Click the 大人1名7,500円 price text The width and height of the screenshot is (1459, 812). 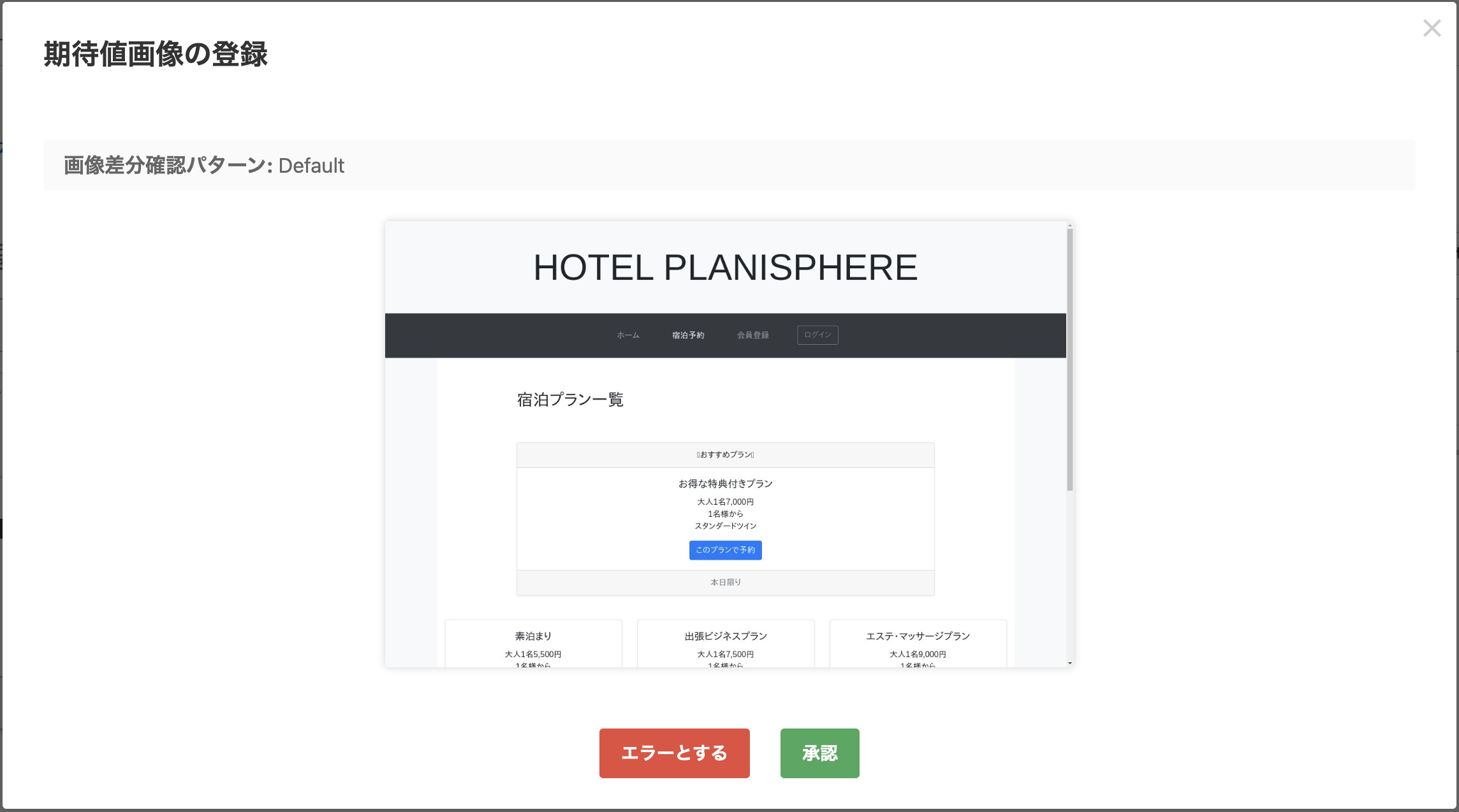coord(725,655)
